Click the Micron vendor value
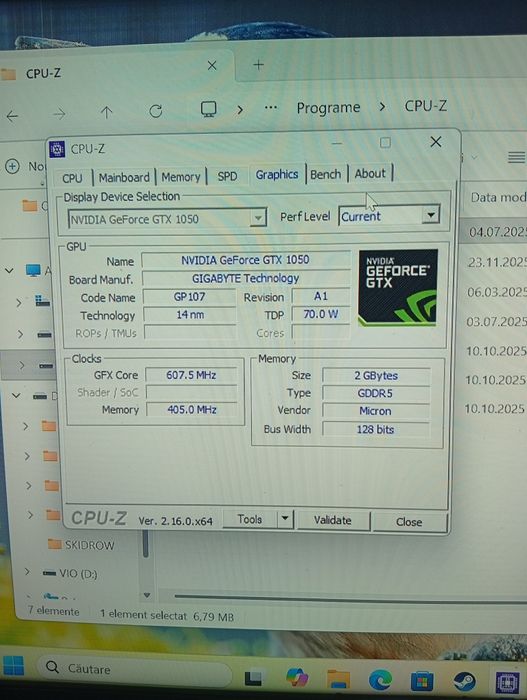This screenshot has width=527, height=700. (376, 411)
